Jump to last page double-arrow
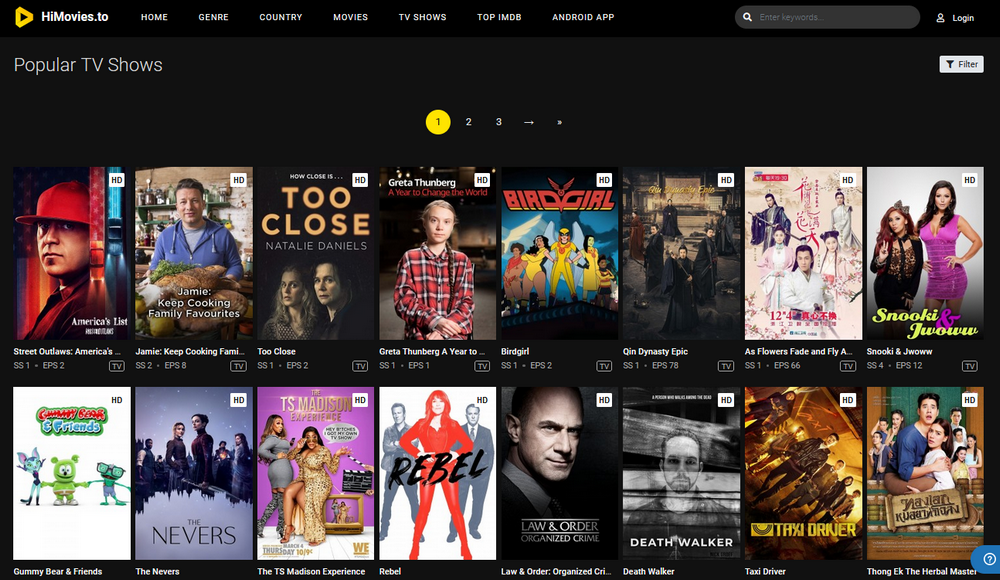This screenshot has height=580, width=1000. 559,122
